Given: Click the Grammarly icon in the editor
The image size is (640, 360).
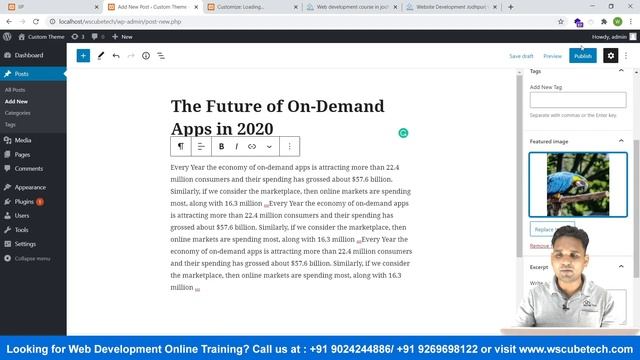Looking at the screenshot, I should point(403,133).
